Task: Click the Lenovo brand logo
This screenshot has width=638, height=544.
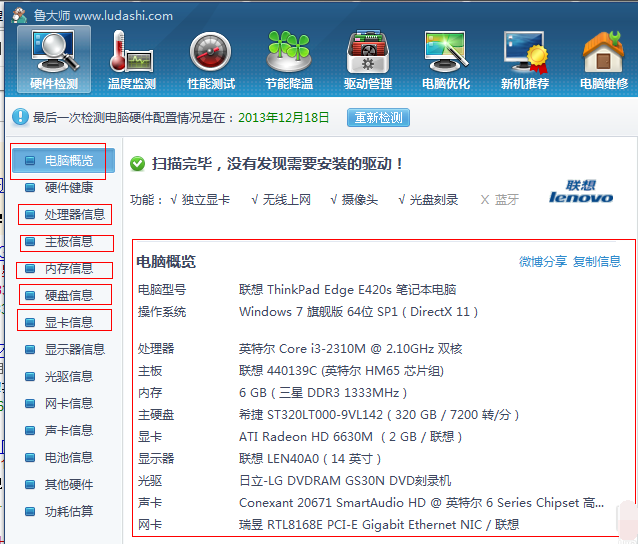Action: tap(581, 191)
